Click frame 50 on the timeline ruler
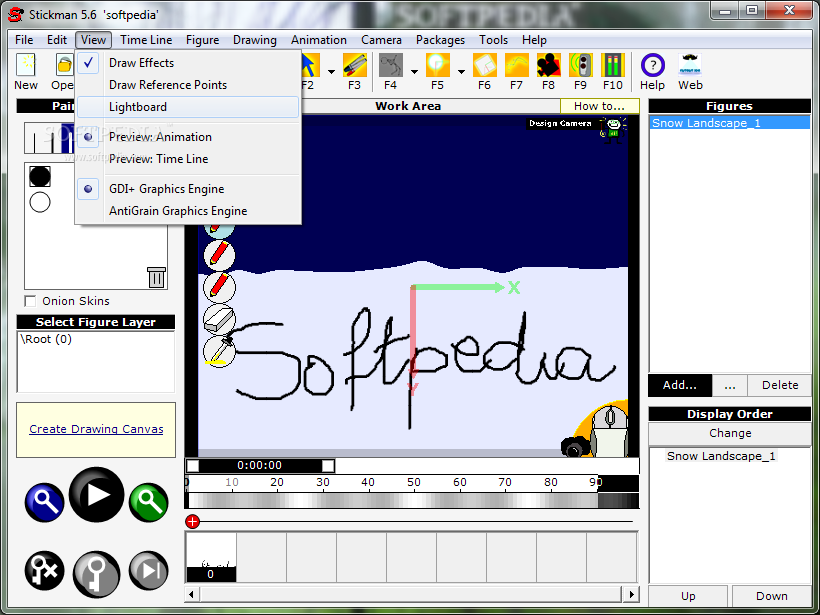 414,482
